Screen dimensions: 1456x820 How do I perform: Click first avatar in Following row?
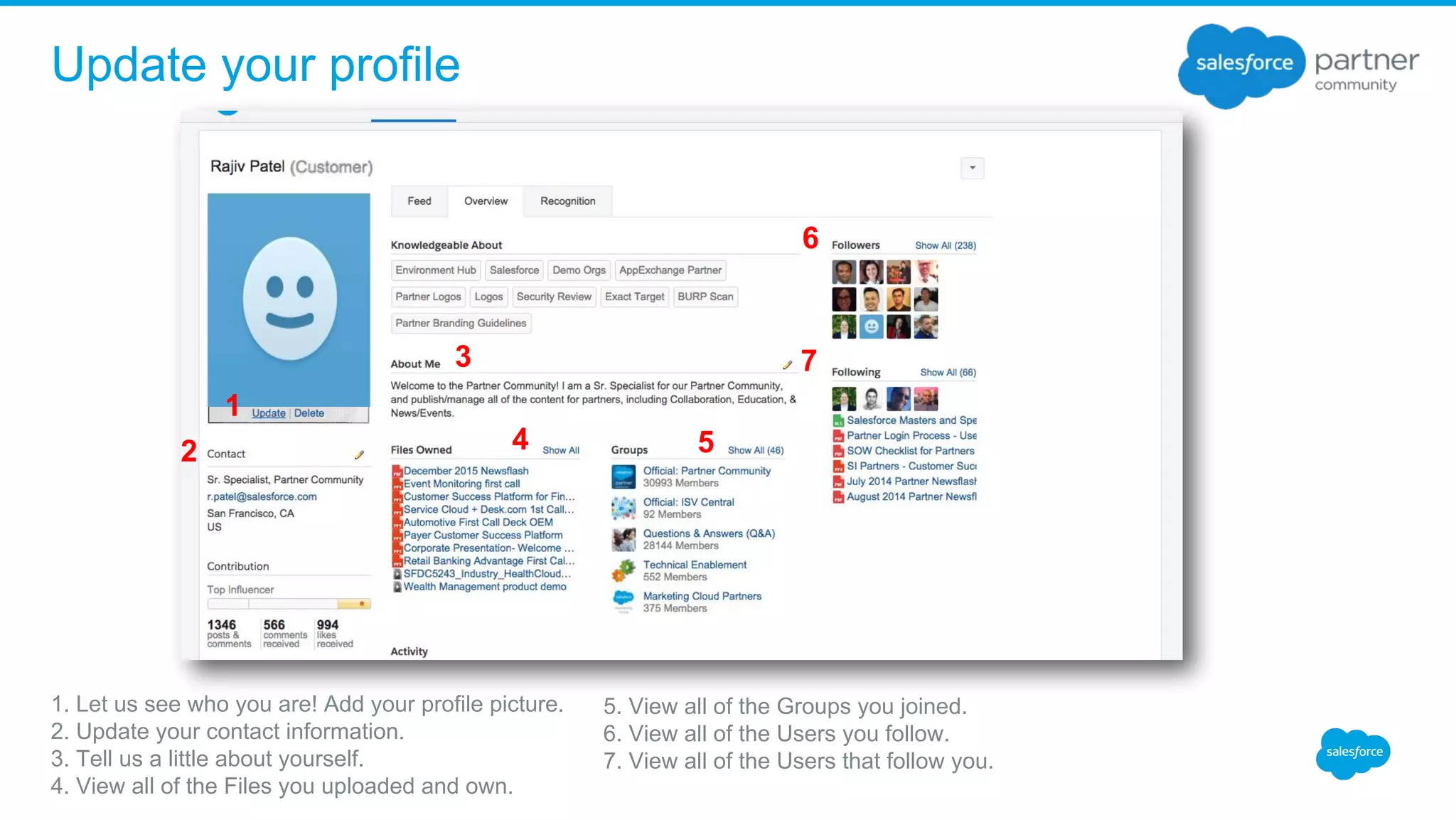(x=844, y=399)
